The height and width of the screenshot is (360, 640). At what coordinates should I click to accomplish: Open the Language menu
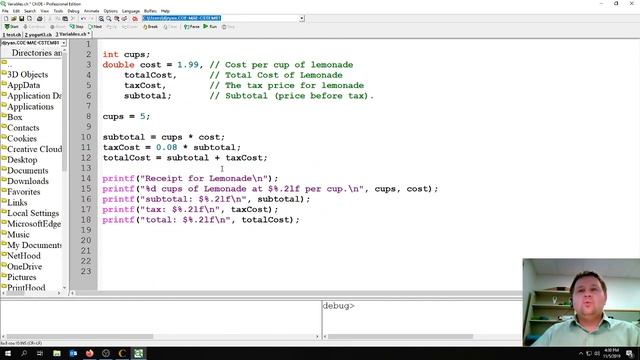[131, 11]
